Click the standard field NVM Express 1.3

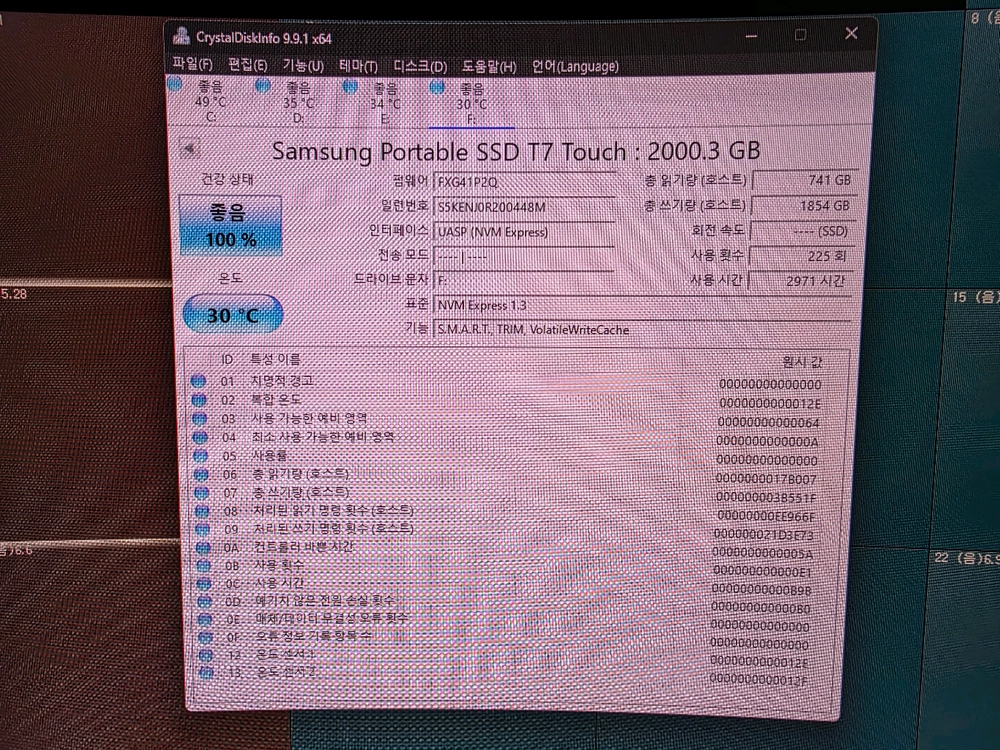tap(642, 305)
